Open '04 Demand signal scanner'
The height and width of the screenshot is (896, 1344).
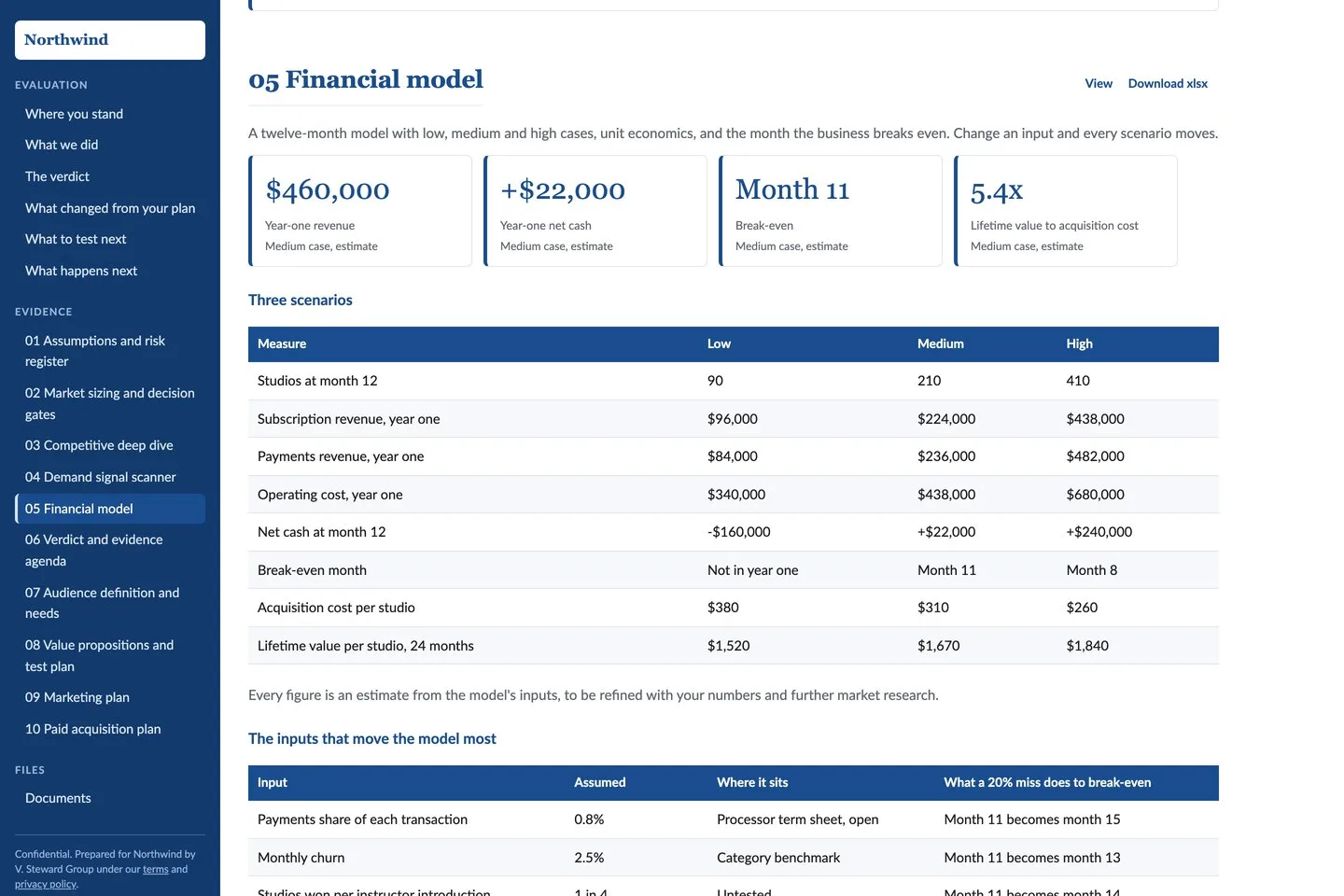[x=100, y=477]
